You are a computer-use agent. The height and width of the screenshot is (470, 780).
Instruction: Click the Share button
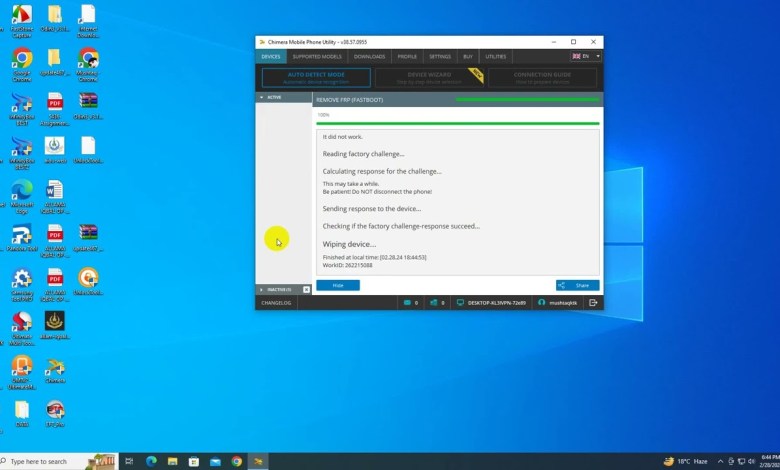[x=577, y=285]
